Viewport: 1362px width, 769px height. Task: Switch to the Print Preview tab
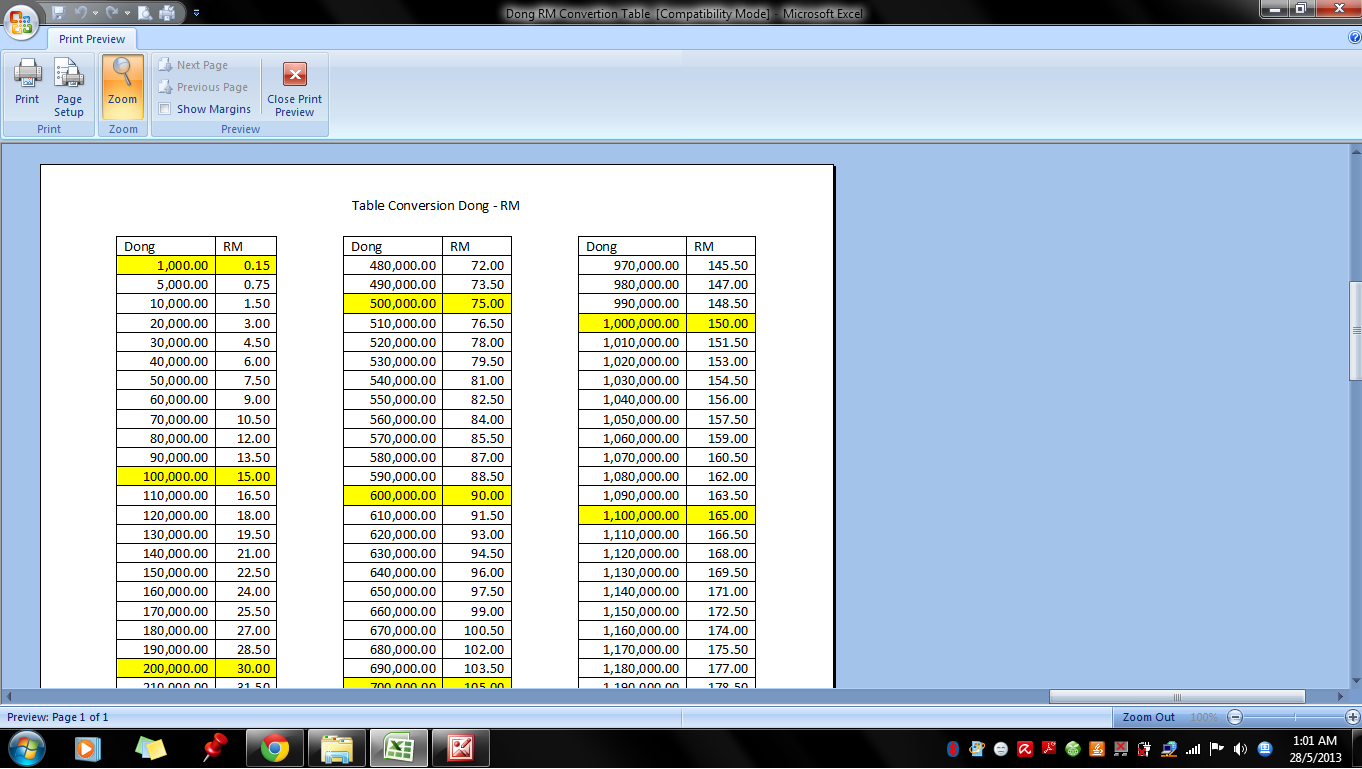[x=91, y=39]
